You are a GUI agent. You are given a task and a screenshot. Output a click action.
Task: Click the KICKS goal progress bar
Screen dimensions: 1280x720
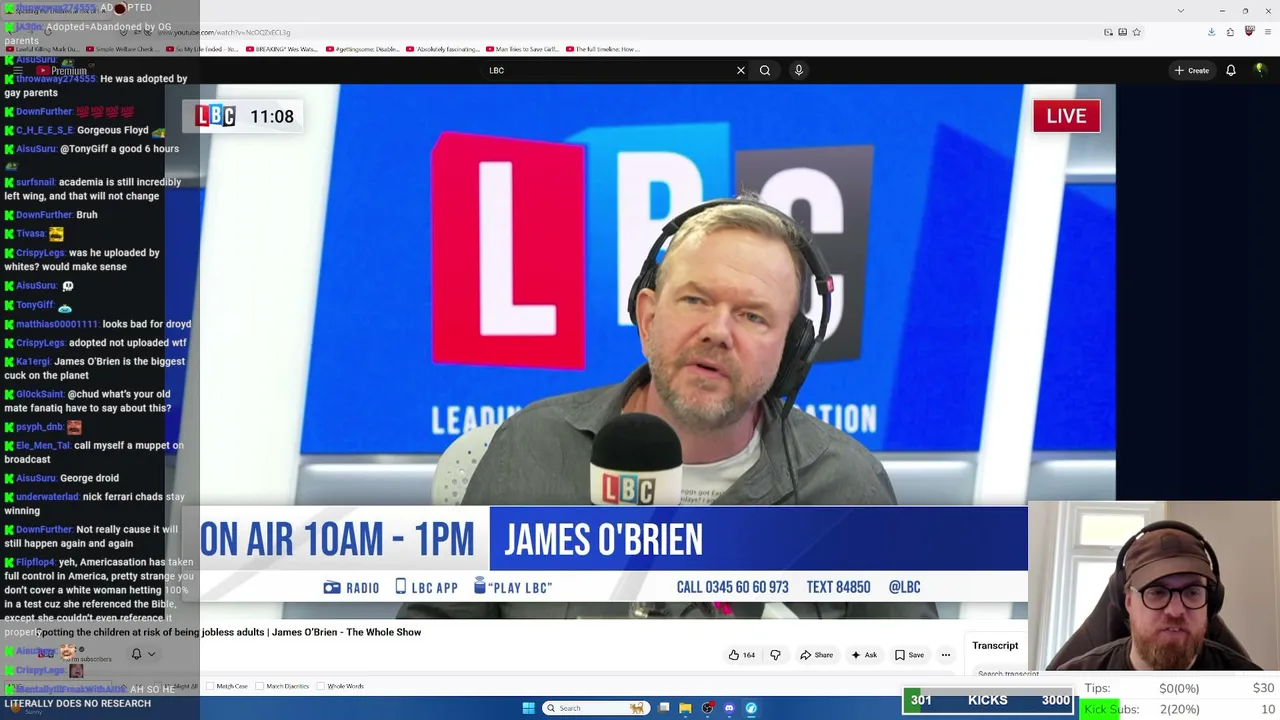click(988, 700)
